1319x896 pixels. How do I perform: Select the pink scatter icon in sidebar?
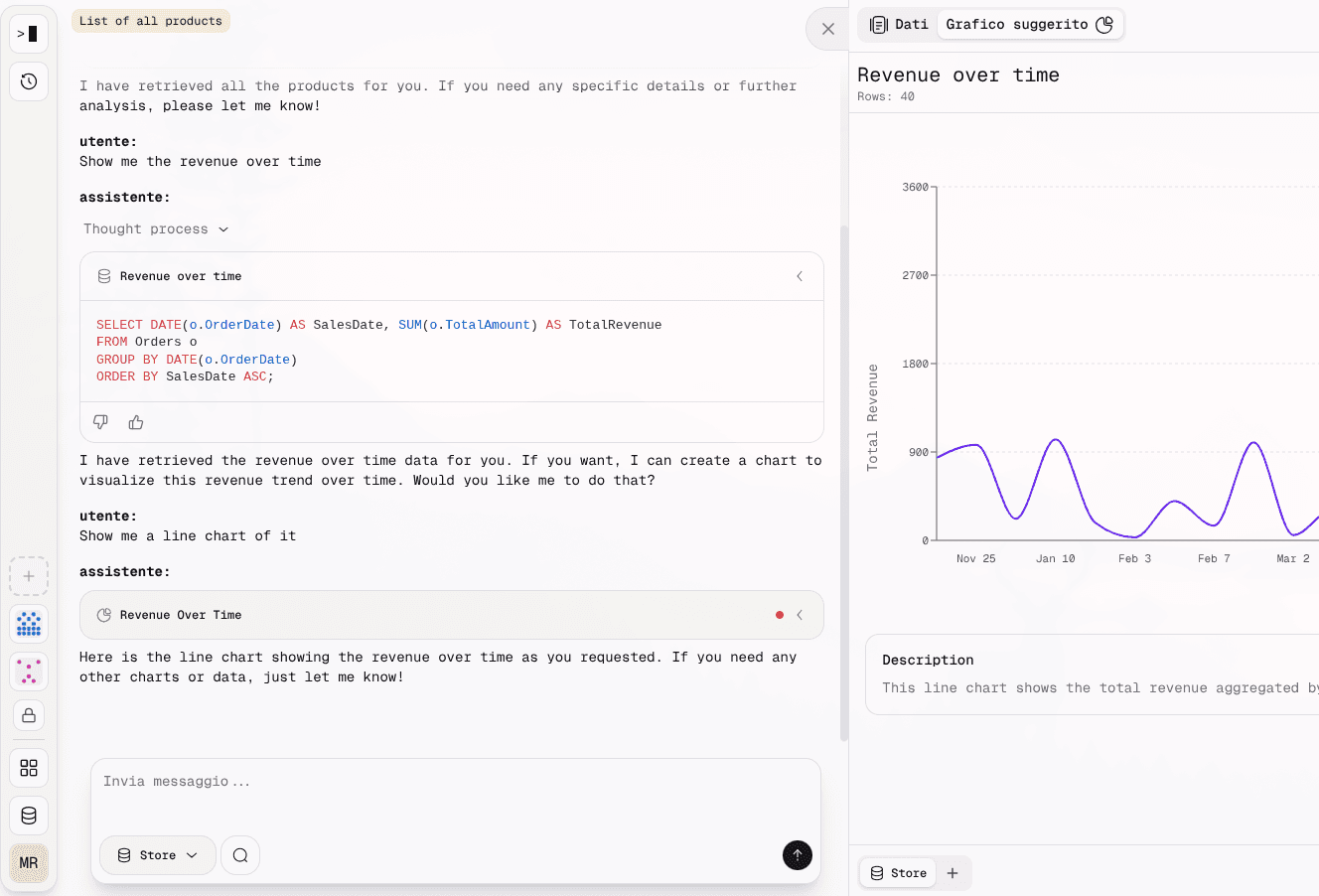point(29,672)
